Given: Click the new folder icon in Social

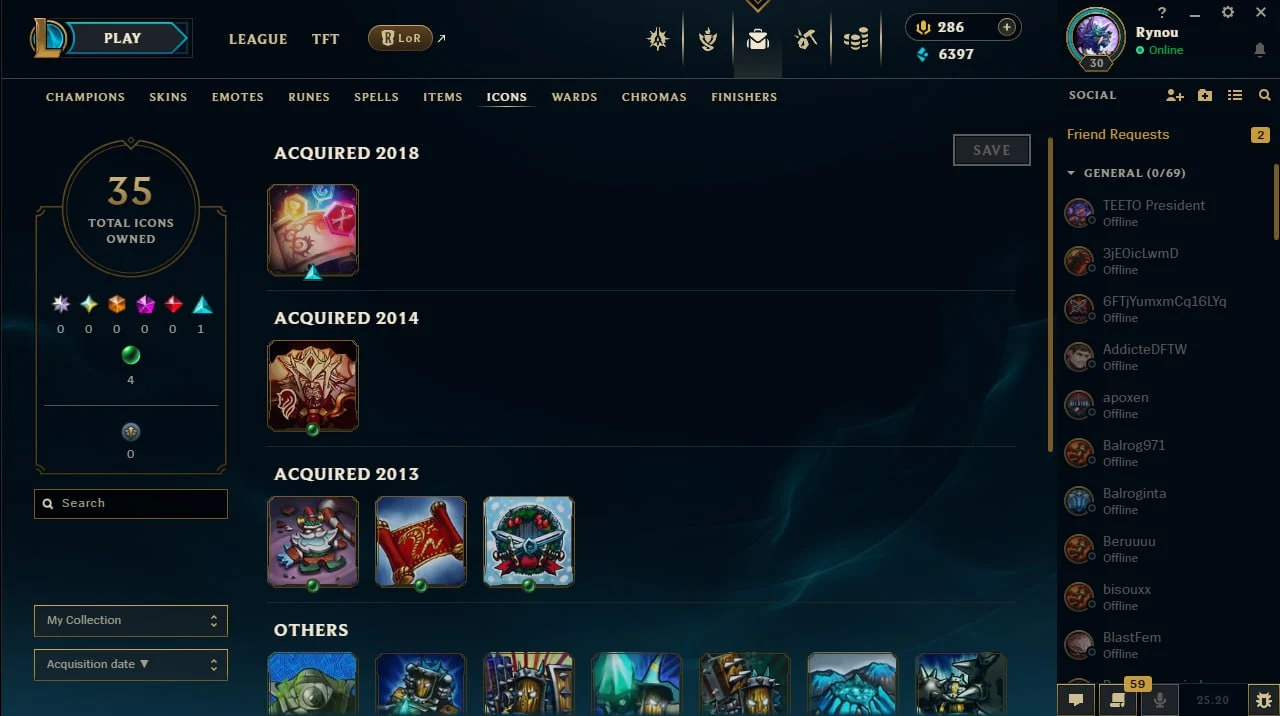Looking at the screenshot, I should (1205, 95).
